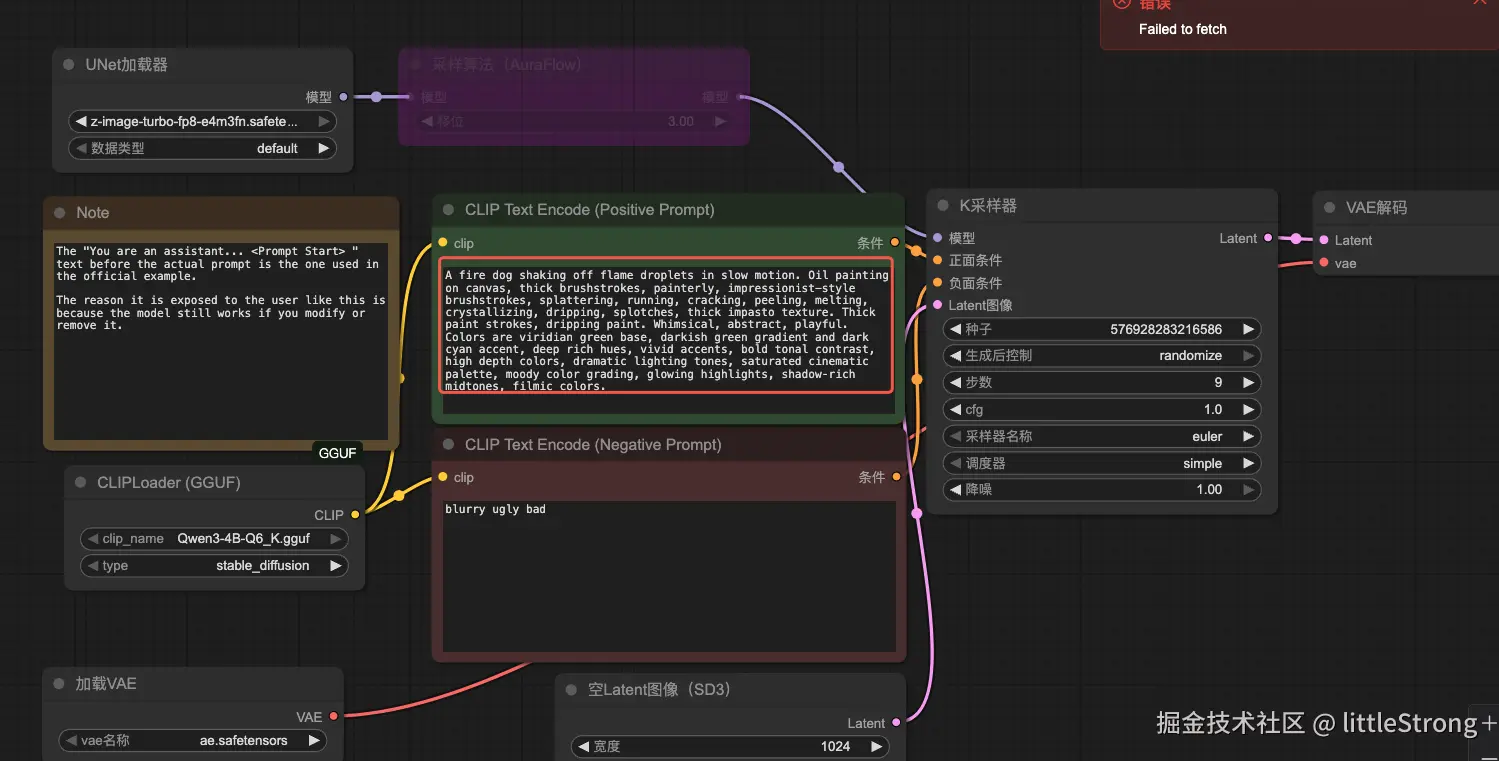Viewport: 1499px width, 761px height.
Task: Collapse the Positive Prompt node title dot
Action: [x=449, y=210]
